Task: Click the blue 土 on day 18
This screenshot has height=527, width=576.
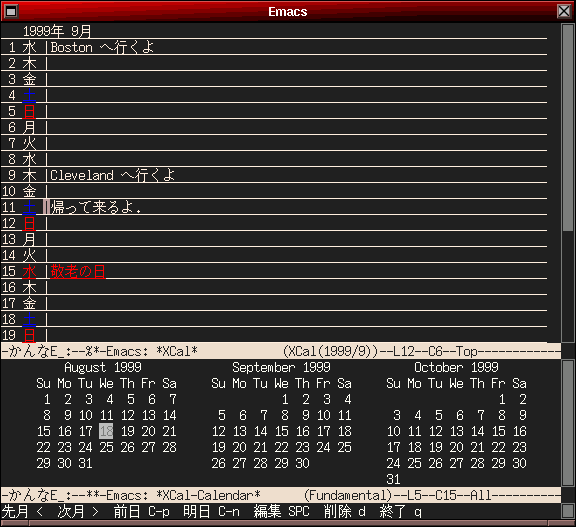Action: coord(29,319)
